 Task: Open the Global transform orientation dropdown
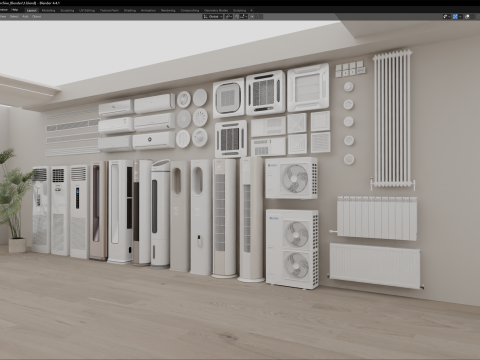[x=213, y=16]
